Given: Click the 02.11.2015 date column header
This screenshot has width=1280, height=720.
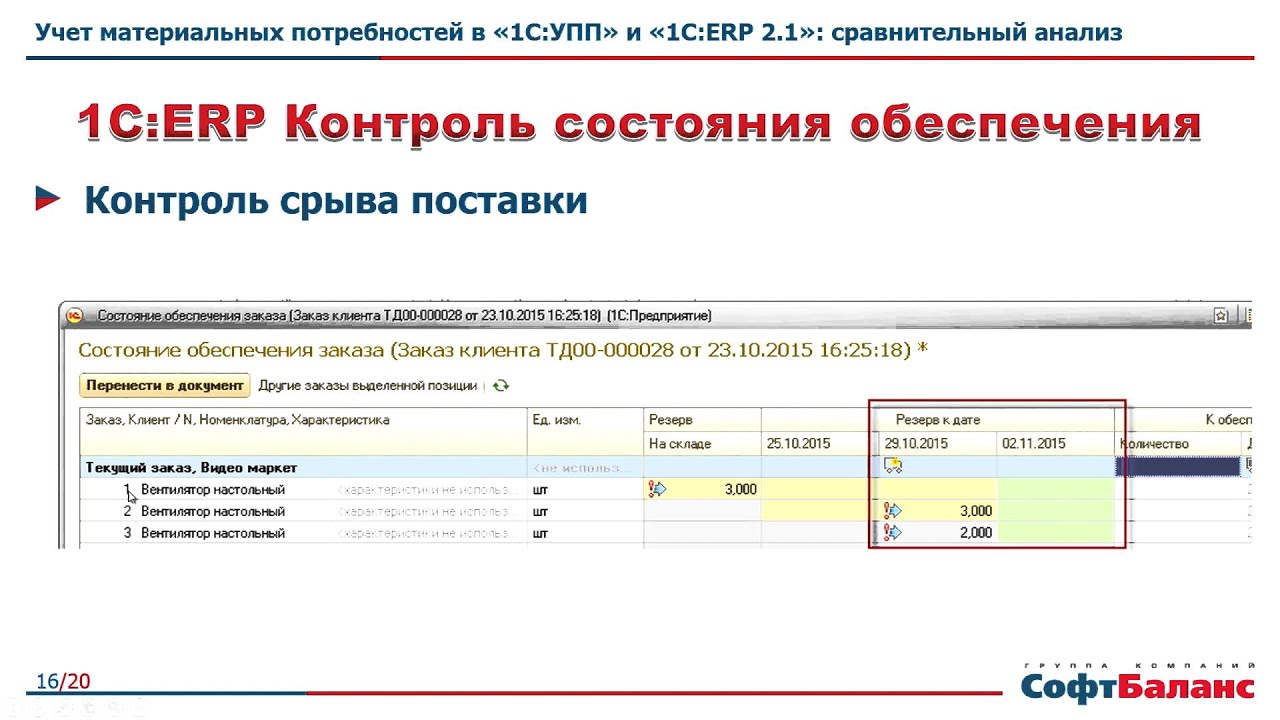Looking at the screenshot, I should coord(1056,443).
